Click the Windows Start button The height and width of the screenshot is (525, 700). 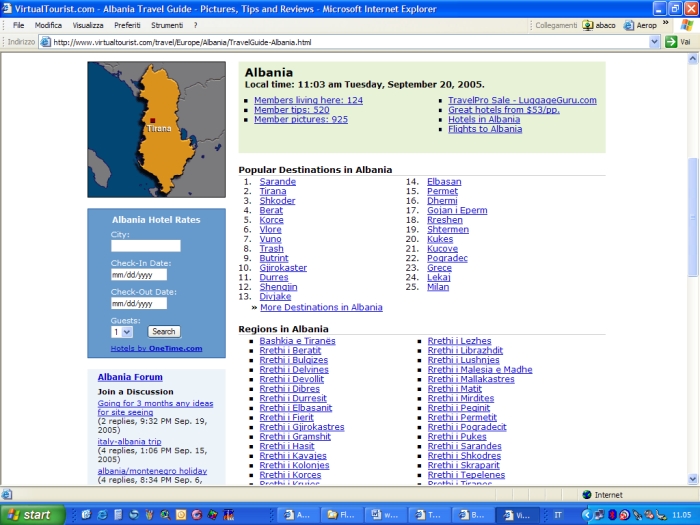32,515
